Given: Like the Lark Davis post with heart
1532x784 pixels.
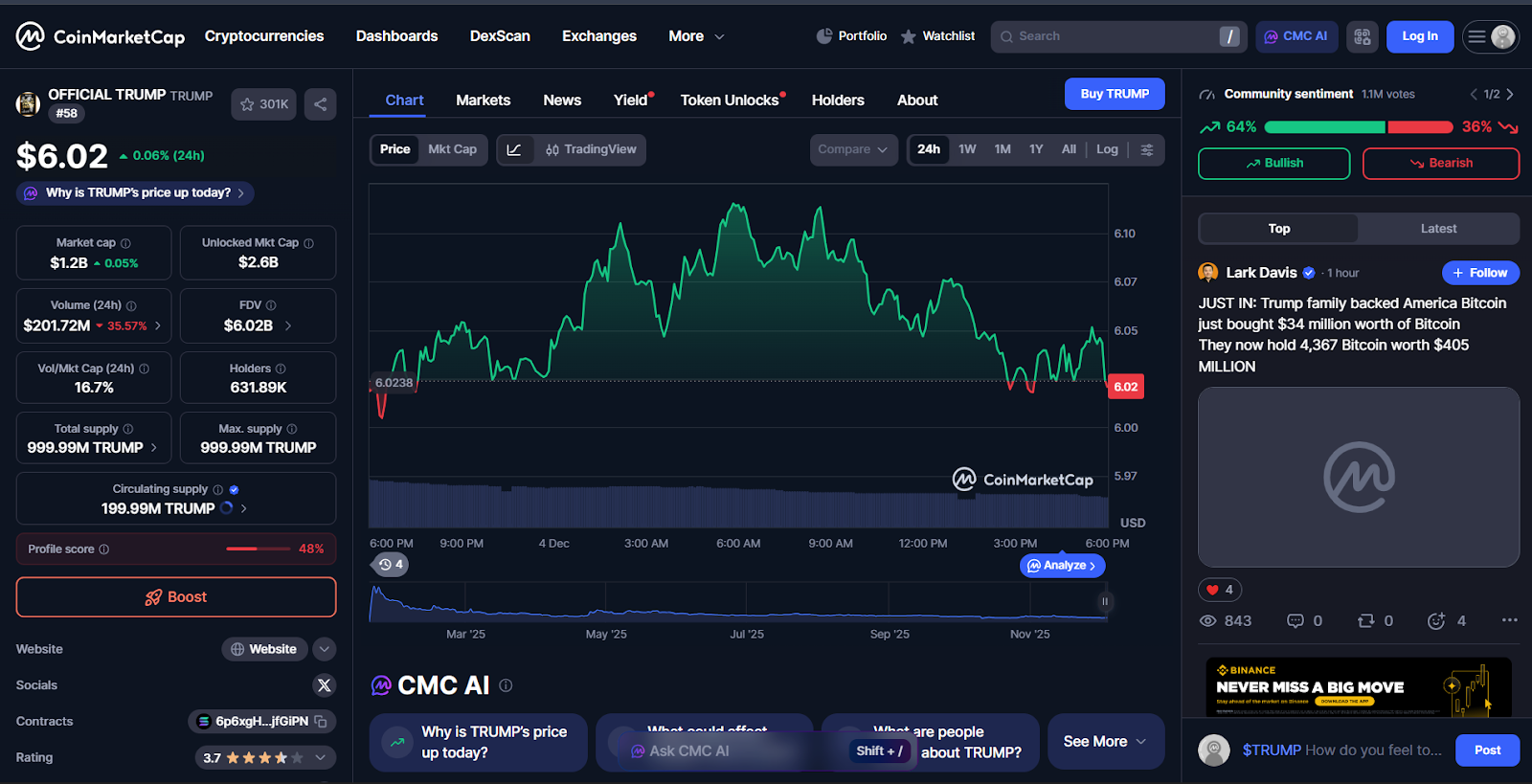Looking at the screenshot, I should pyautogui.click(x=1213, y=590).
